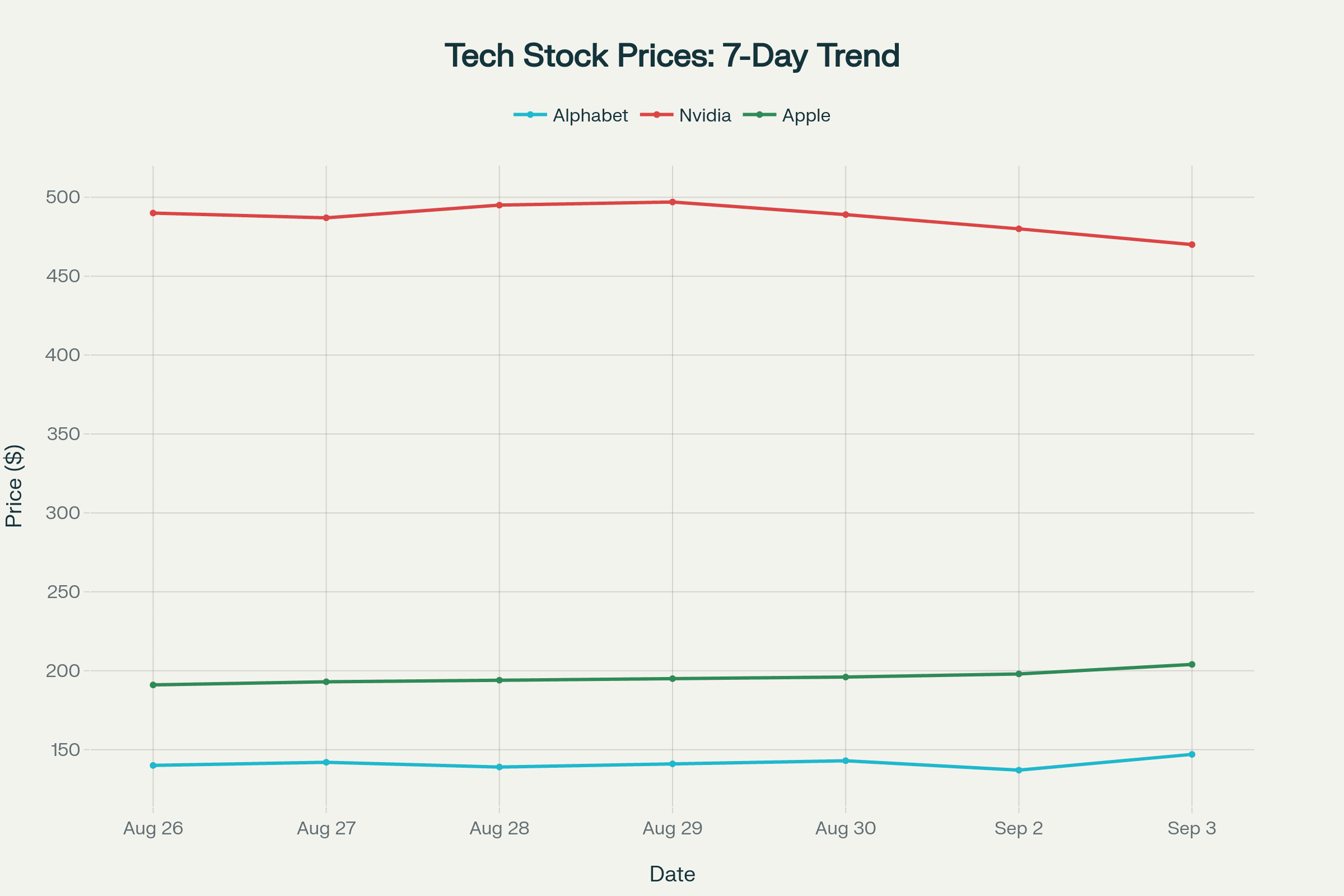Click the Nvidia data point on Sep 3
Viewport: 1344px width, 896px height.
pyautogui.click(x=1192, y=245)
